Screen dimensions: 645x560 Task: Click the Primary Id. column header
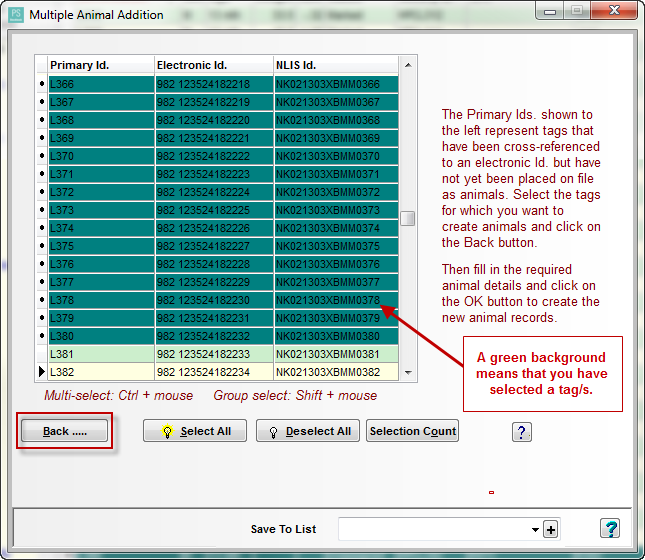point(100,65)
